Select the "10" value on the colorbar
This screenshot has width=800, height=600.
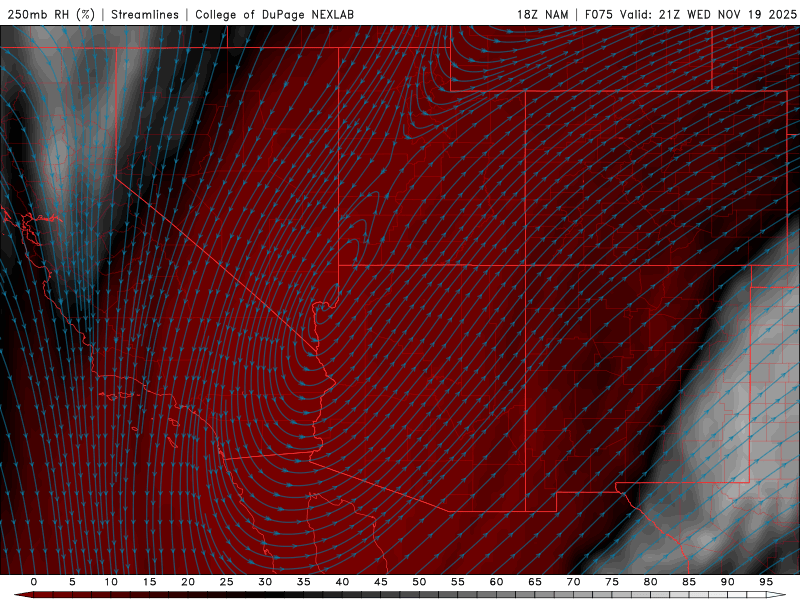point(111,582)
